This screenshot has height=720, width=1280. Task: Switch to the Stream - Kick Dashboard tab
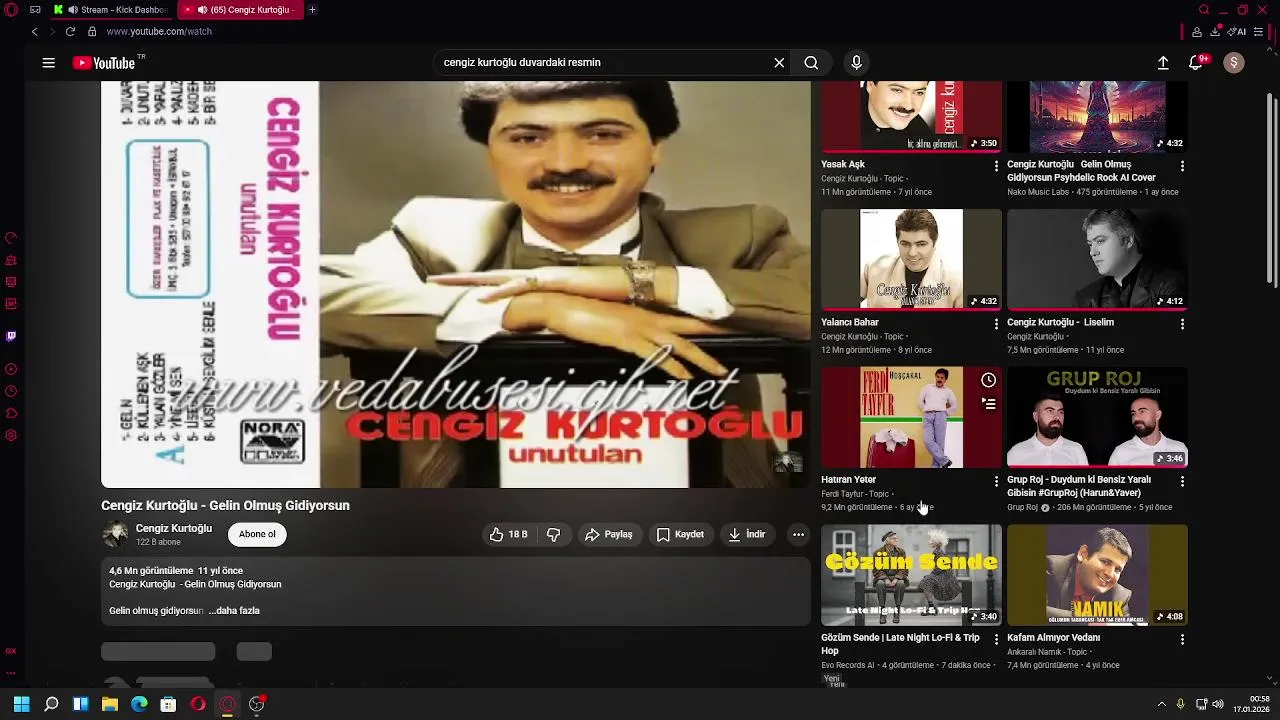(x=110, y=10)
